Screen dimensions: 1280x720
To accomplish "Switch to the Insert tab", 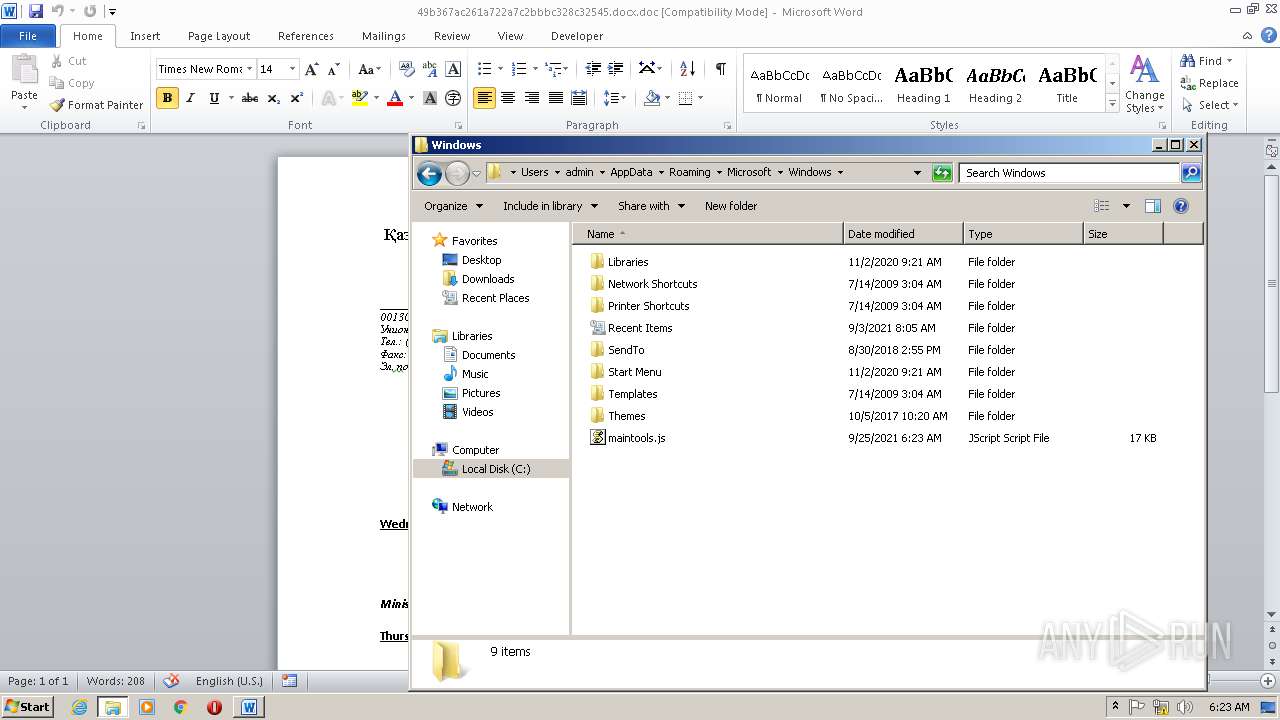I will pos(145,36).
